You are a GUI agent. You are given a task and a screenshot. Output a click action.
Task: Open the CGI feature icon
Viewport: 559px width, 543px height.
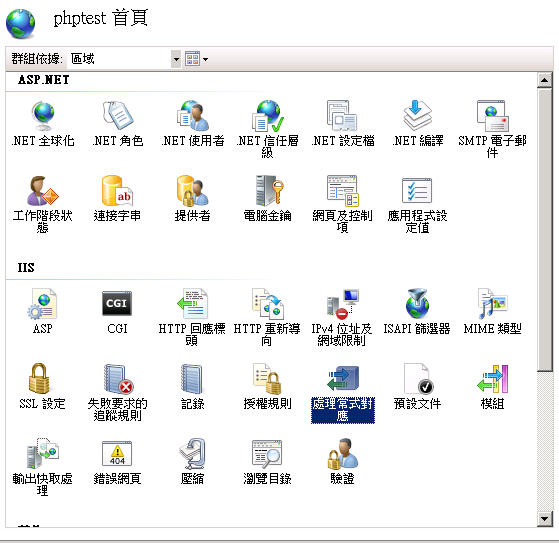pos(117,303)
